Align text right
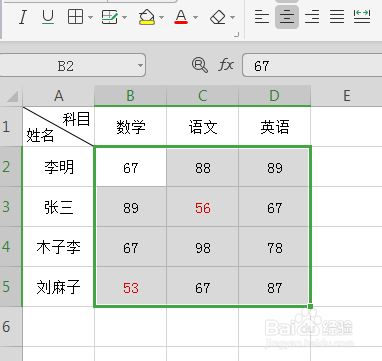The width and height of the screenshot is (382, 361). click(312, 17)
